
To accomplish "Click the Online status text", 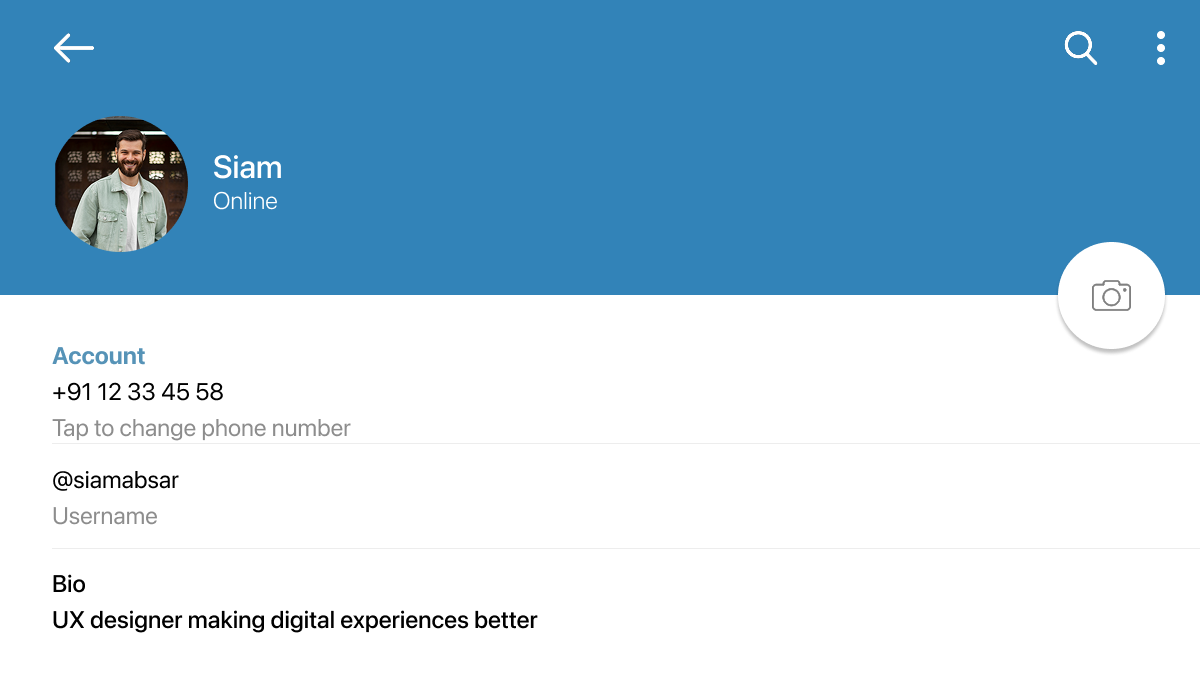I will pyautogui.click(x=245, y=201).
